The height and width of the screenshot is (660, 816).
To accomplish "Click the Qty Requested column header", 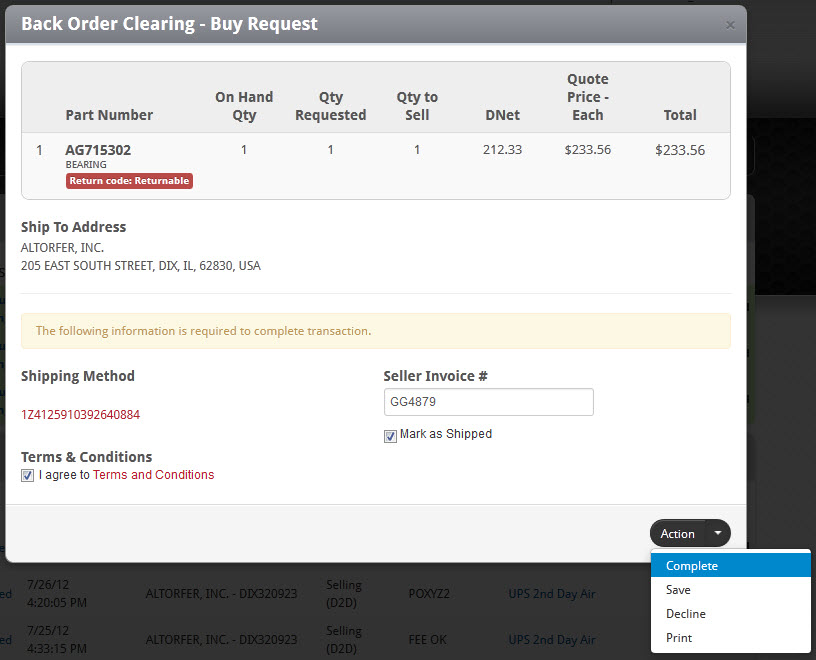I will [330, 106].
